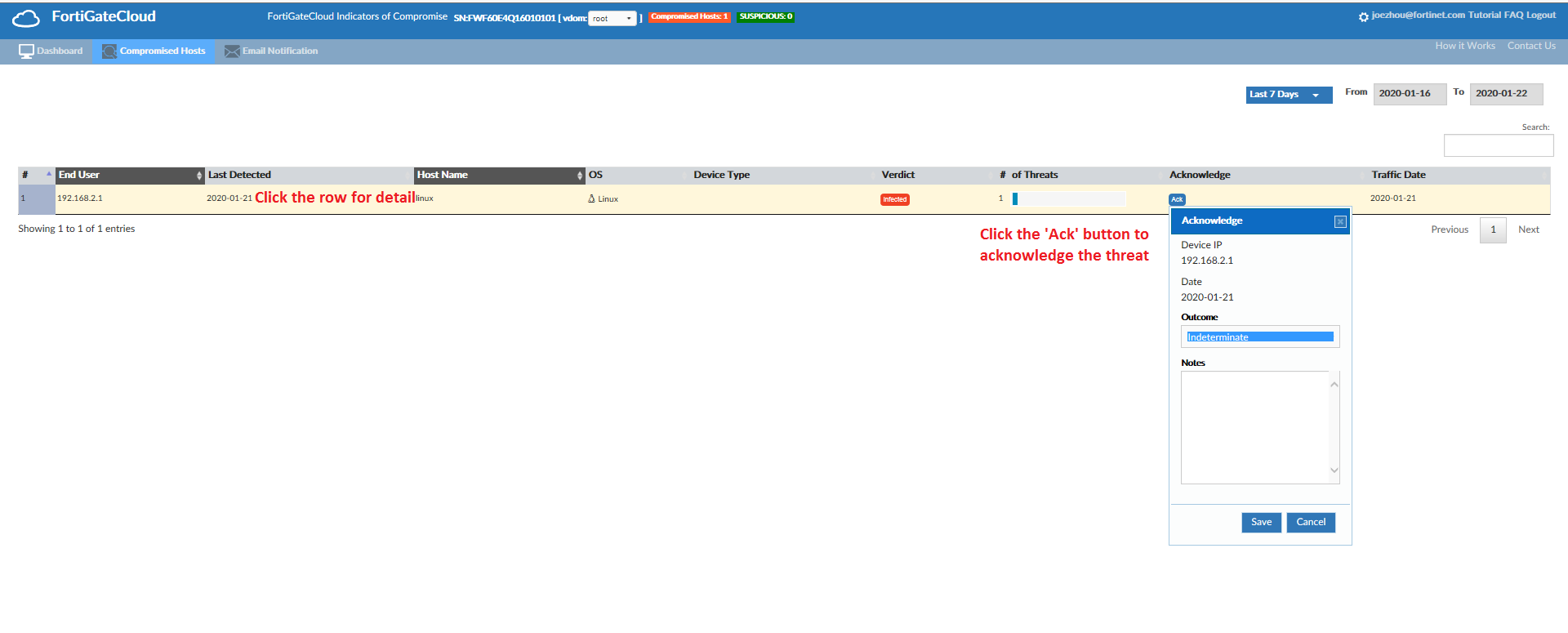The height and width of the screenshot is (633, 1568).
Task: Click into the Notes text area
Action: (1254, 427)
